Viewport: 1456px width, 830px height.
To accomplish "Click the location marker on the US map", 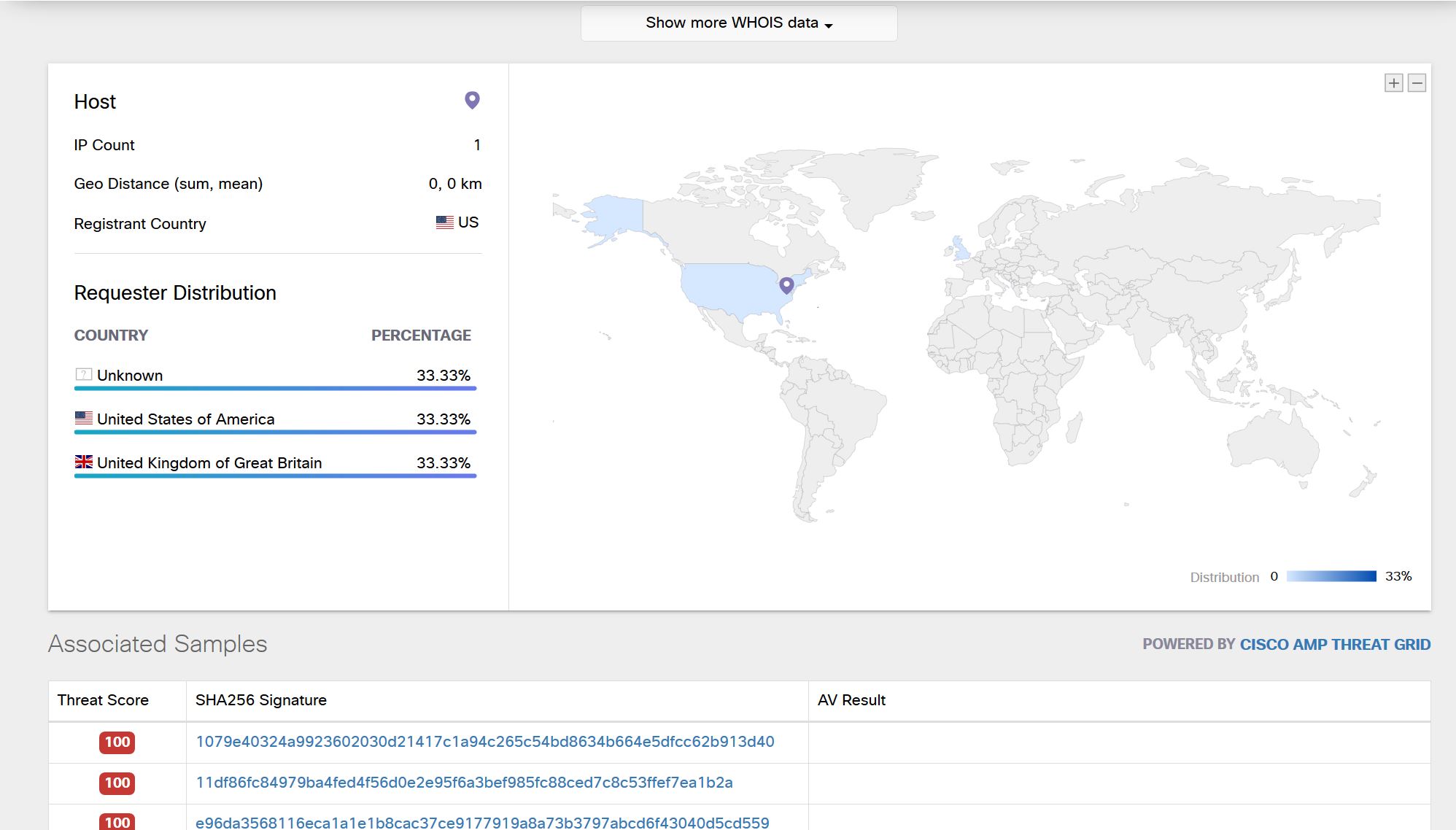I will pyautogui.click(x=786, y=284).
